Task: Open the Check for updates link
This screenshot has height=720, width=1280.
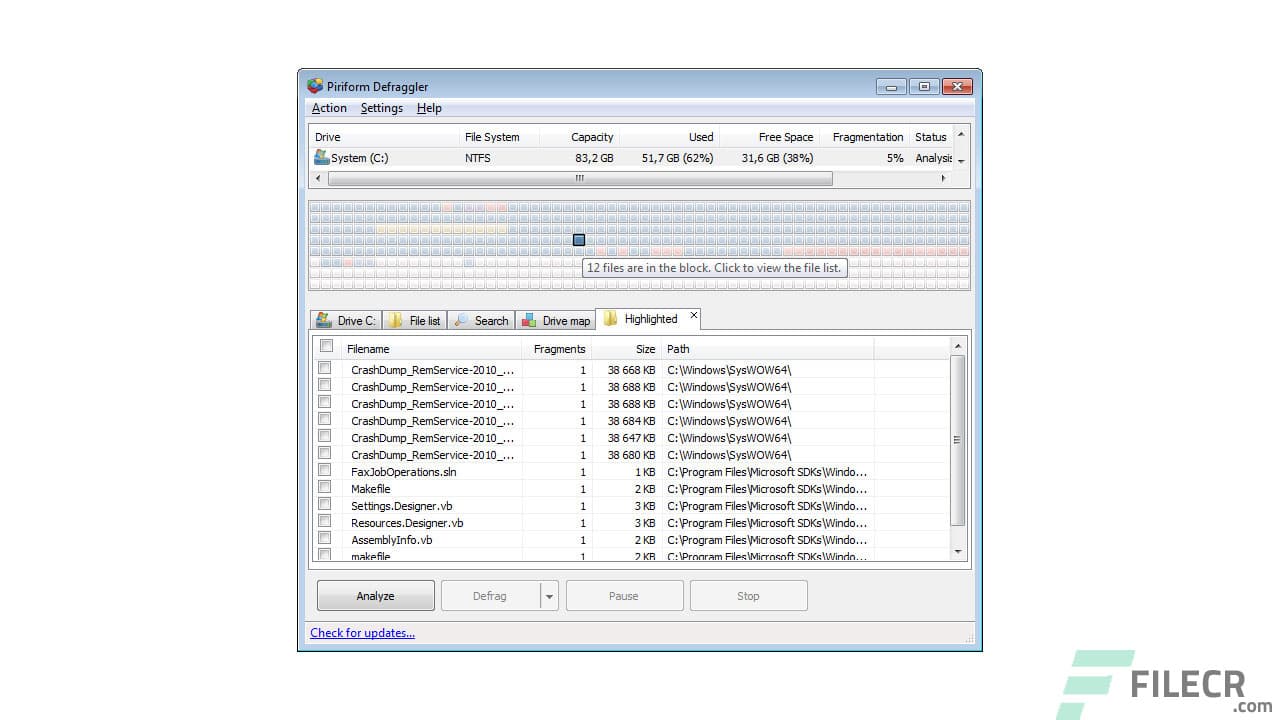Action: 362,632
